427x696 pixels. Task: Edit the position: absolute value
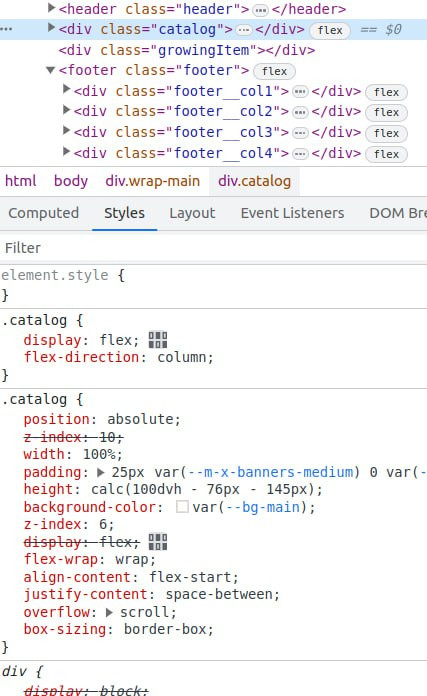click(x=139, y=419)
